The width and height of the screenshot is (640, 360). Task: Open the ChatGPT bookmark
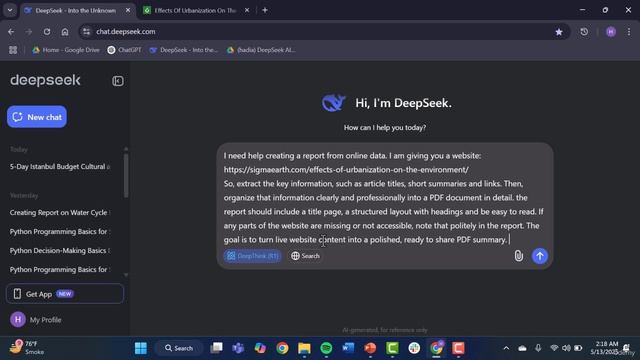point(124,50)
